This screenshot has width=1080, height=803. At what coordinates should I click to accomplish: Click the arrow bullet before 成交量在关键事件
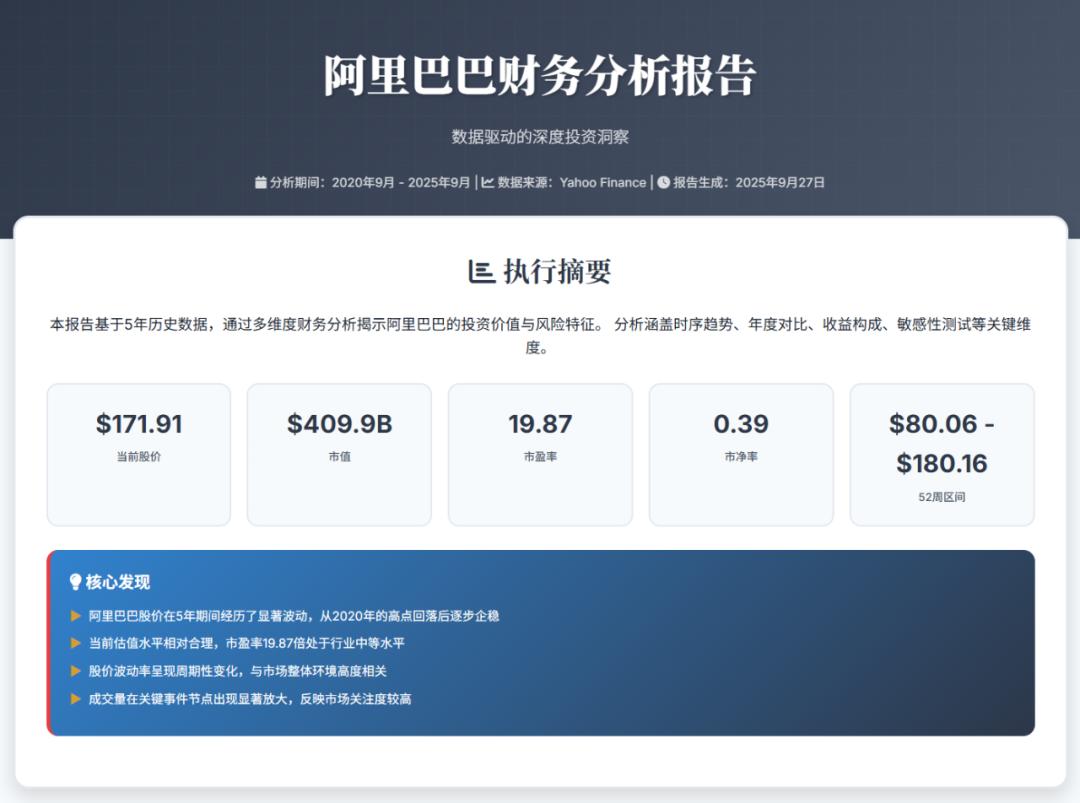point(76,699)
